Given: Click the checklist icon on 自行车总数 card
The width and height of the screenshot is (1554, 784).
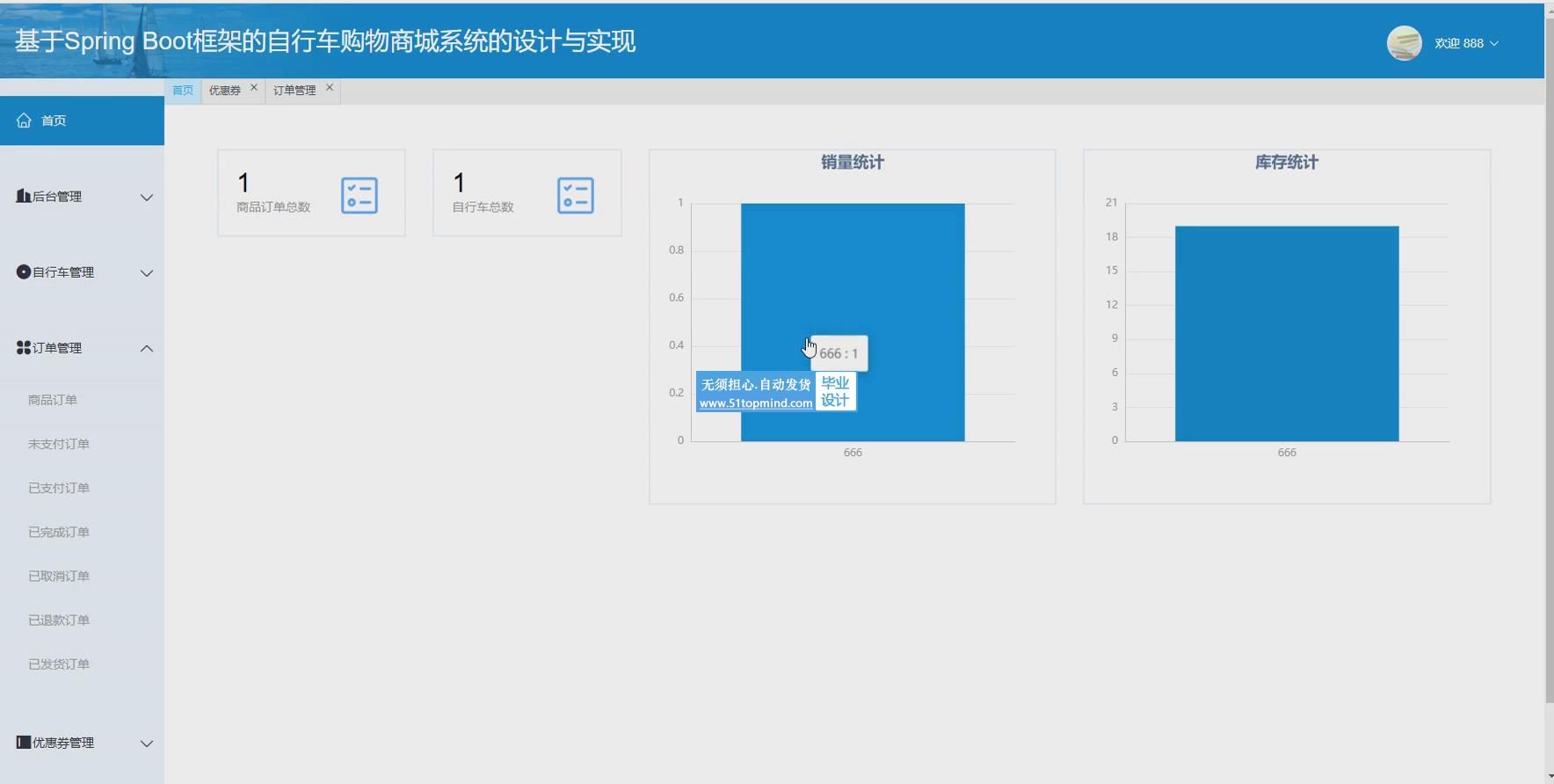Looking at the screenshot, I should [x=575, y=195].
